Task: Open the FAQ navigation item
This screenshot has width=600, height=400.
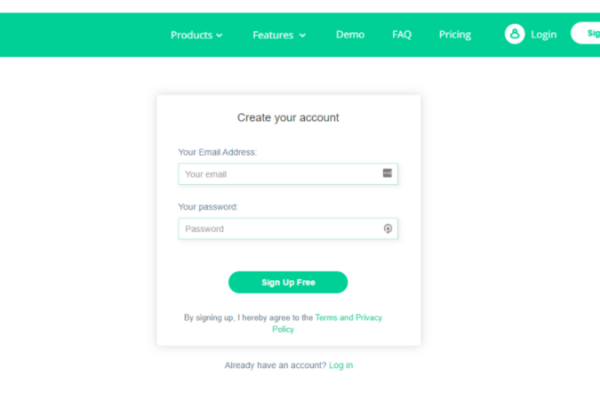Action: tap(402, 34)
